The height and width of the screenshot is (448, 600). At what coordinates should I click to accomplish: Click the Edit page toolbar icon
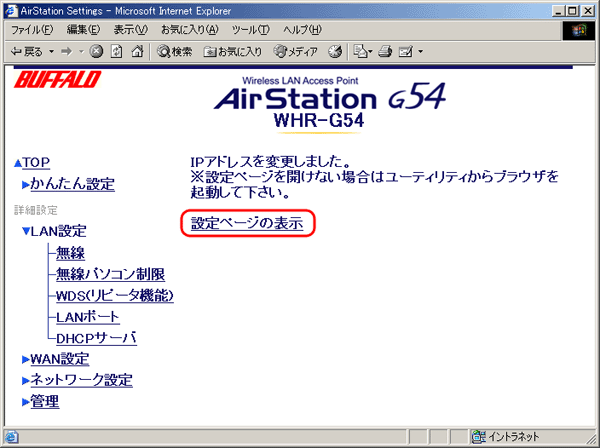[406, 51]
